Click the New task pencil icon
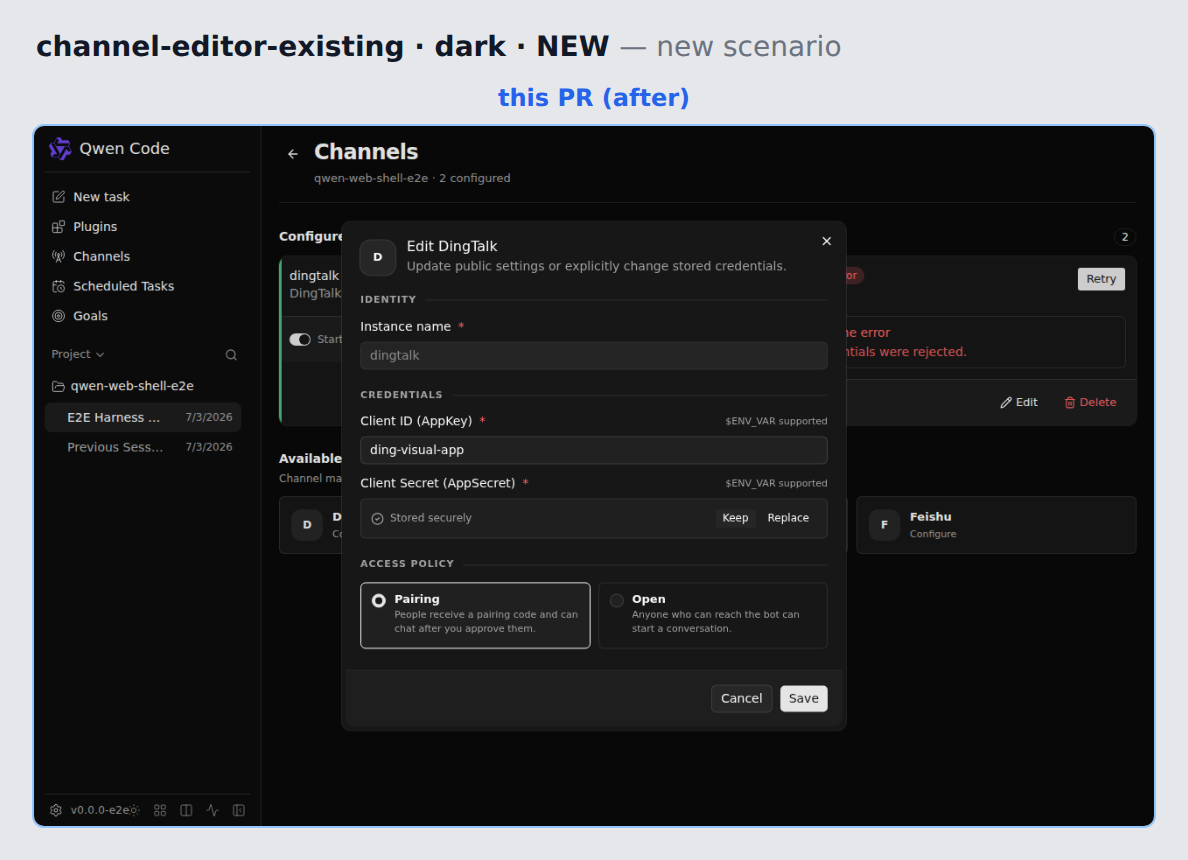 pos(58,197)
